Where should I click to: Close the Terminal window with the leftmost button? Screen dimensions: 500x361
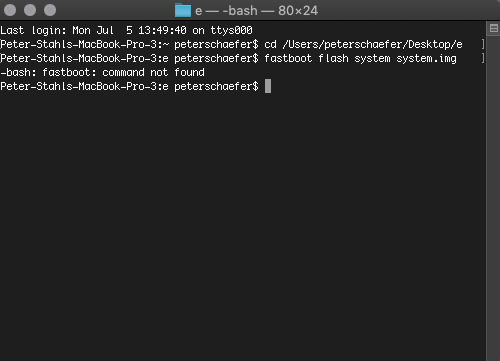click(10, 10)
